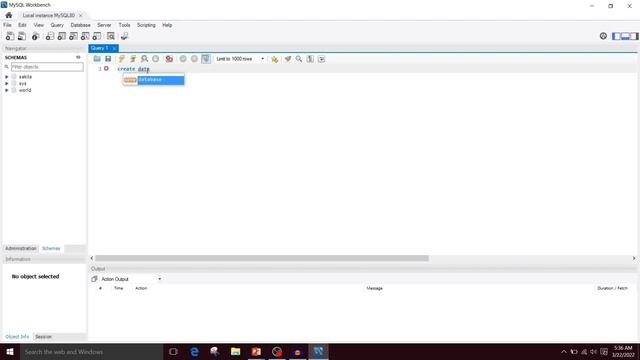Create a new schema icon

click(x=50, y=36)
